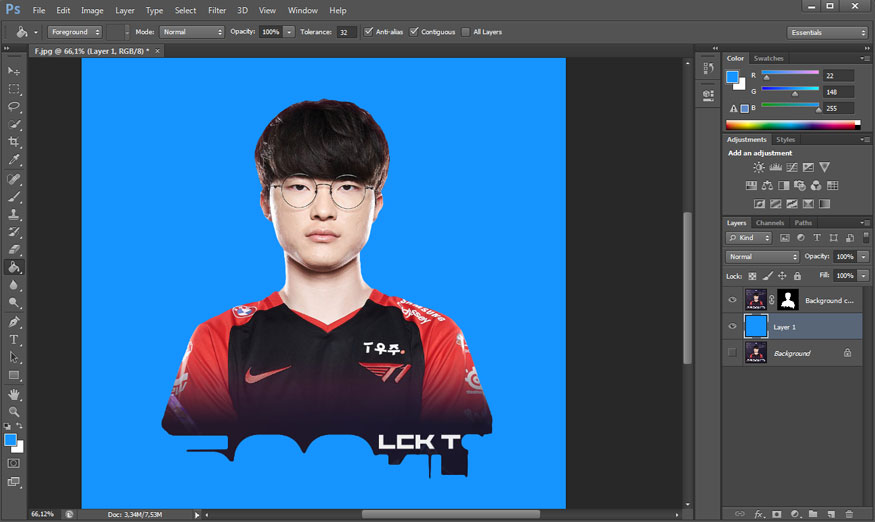875x522 pixels.
Task: Enable the All Layers checkbox
Action: click(466, 32)
